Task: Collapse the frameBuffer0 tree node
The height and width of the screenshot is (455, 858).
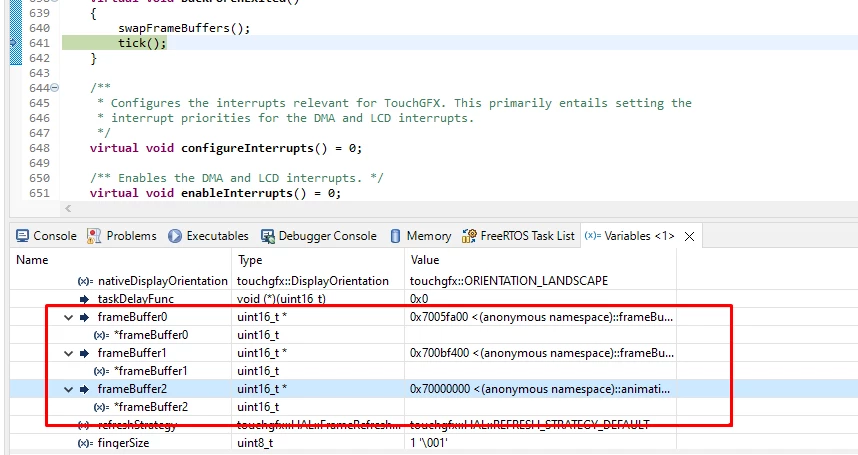Action: tap(68, 317)
